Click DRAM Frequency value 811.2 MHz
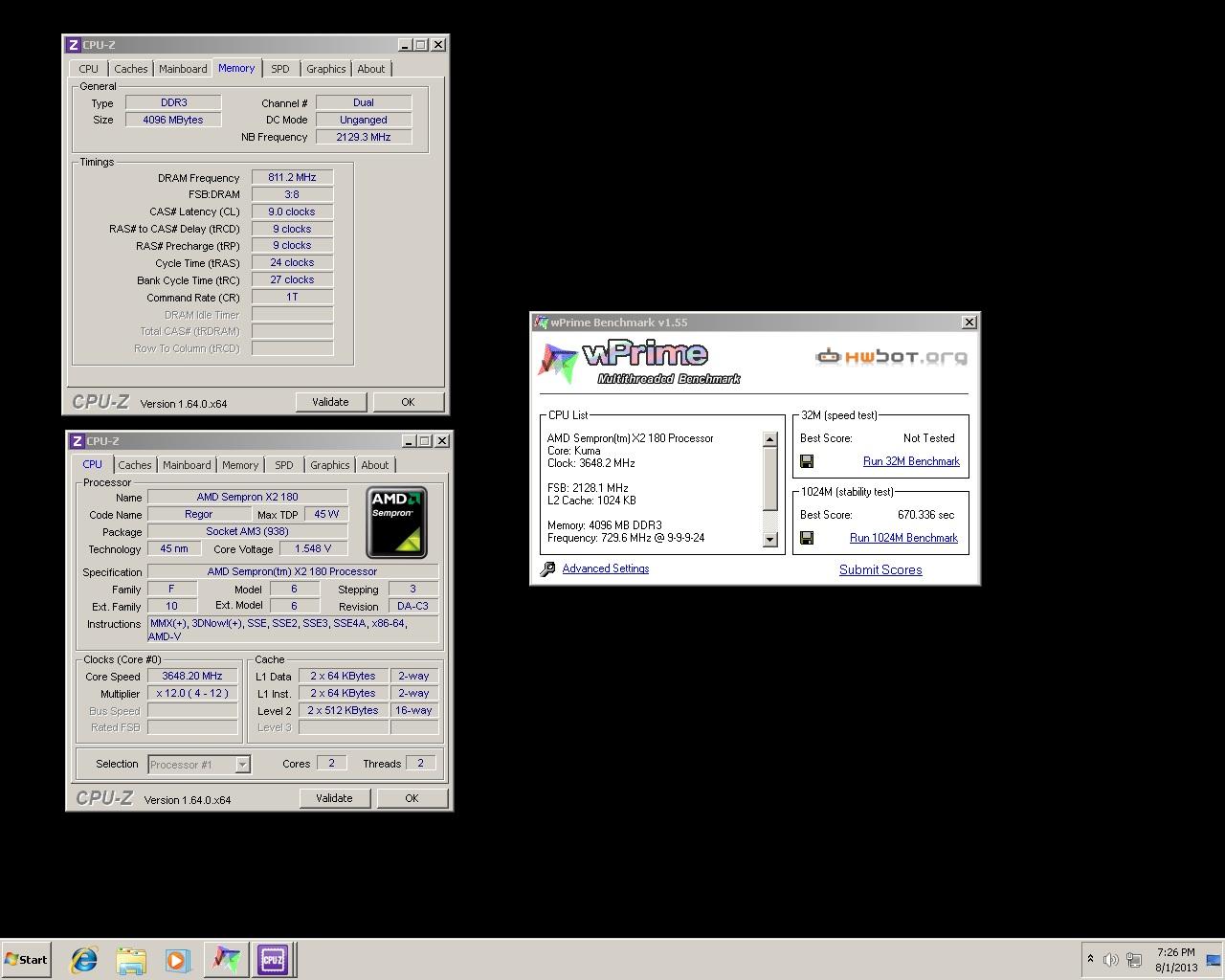Image resolution: width=1225 pixels, height=980 pixels. (292, 177)
